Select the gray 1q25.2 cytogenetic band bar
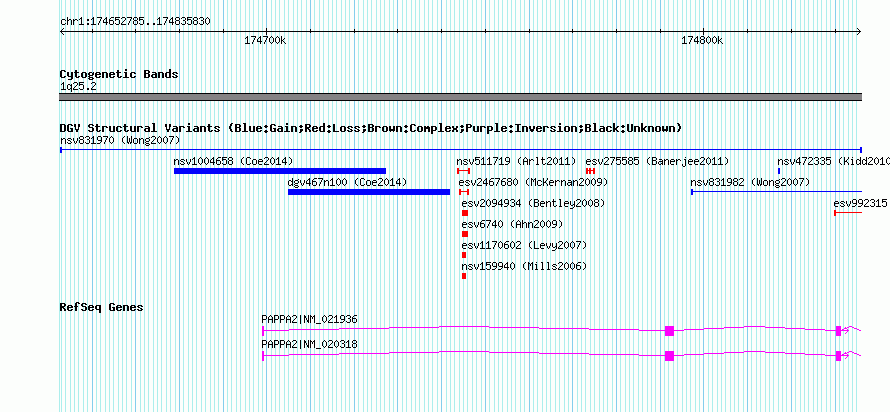Image resolution: width=890 pixels, height=412 pixels. click(460, 97)
